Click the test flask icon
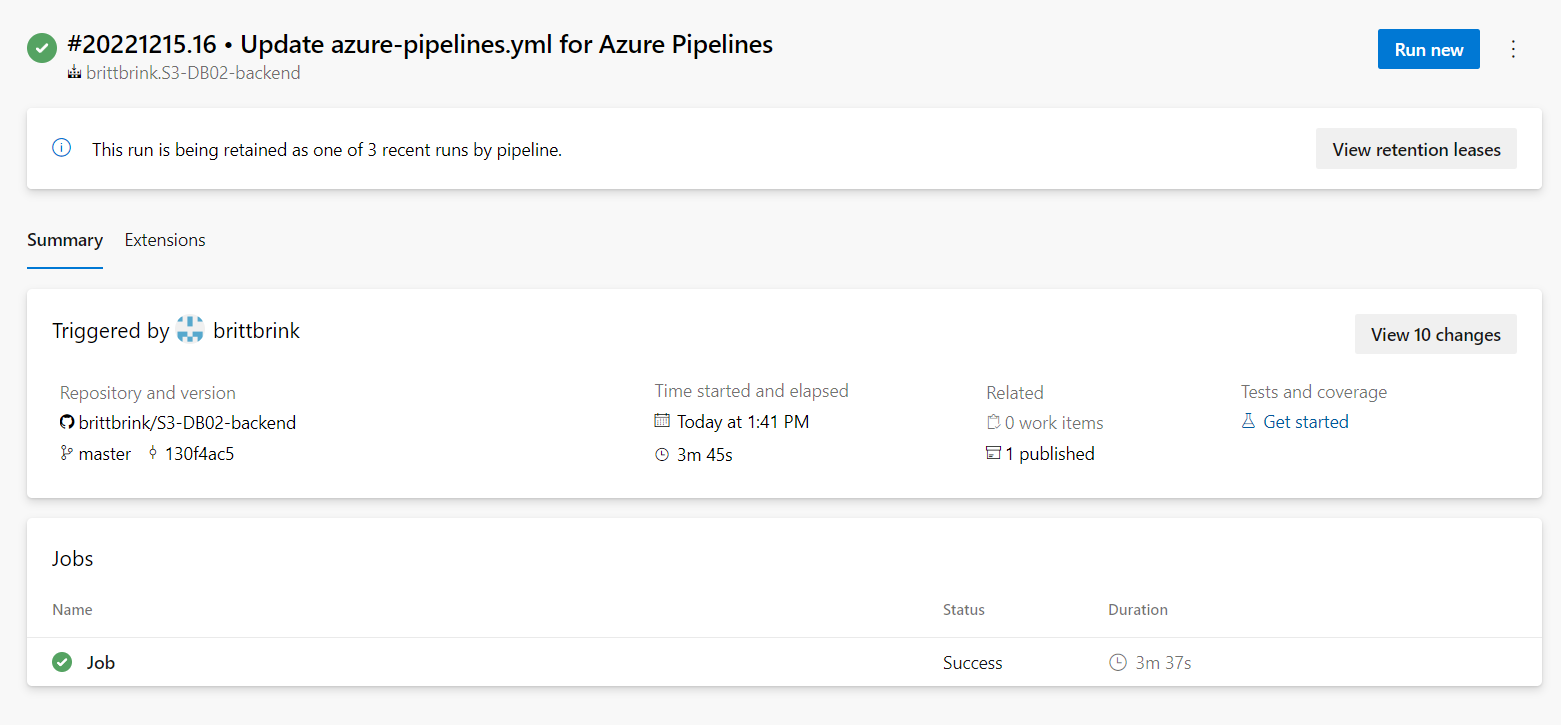Image resolution: width=1561 pixels, height=725 pixels. click(1248, 422)
